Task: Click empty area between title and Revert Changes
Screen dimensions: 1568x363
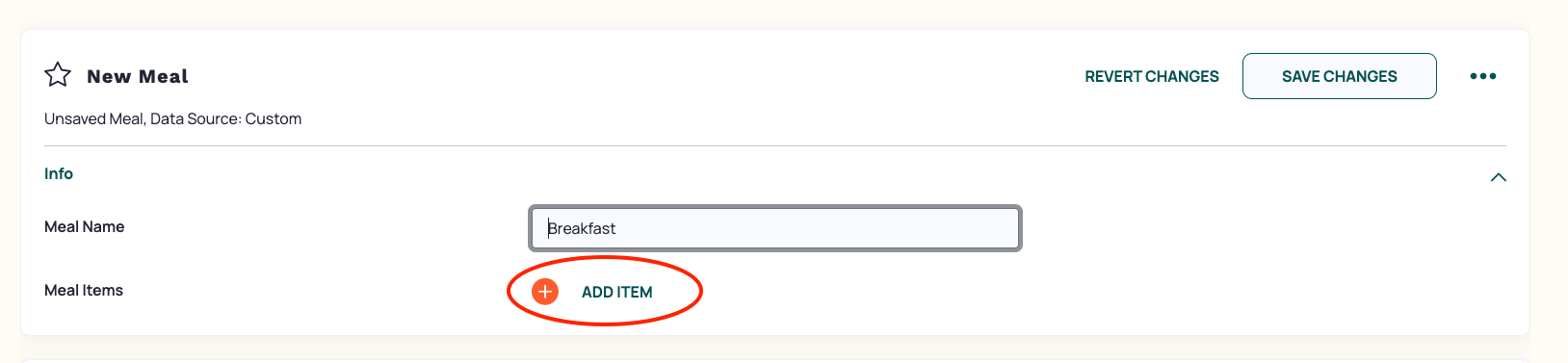Action: pyautogui.click(x=636, y=76)
